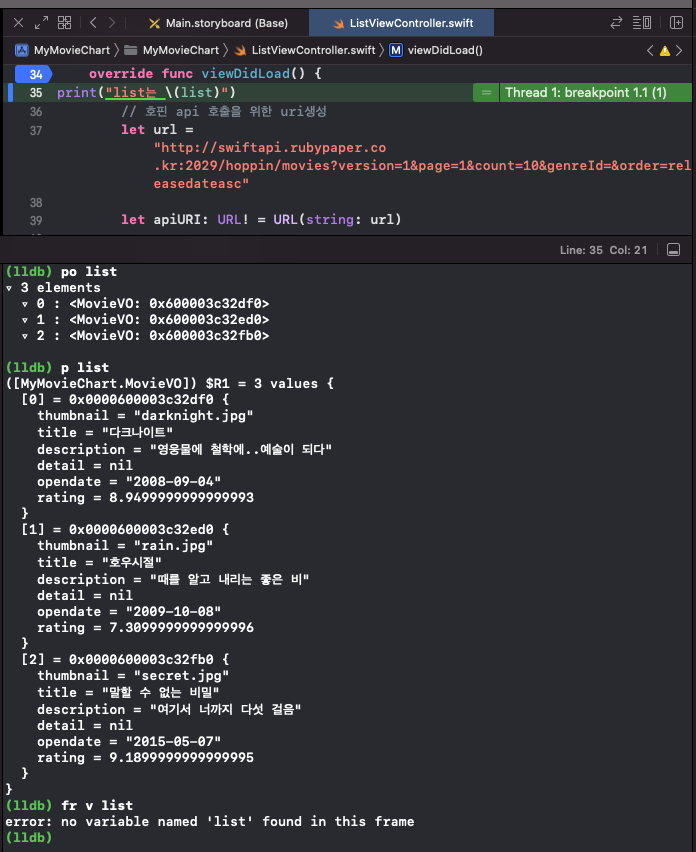Show issue warning triangle icon
The width and height of the screenshot is (696, 852).
click(x=664, y=51)
